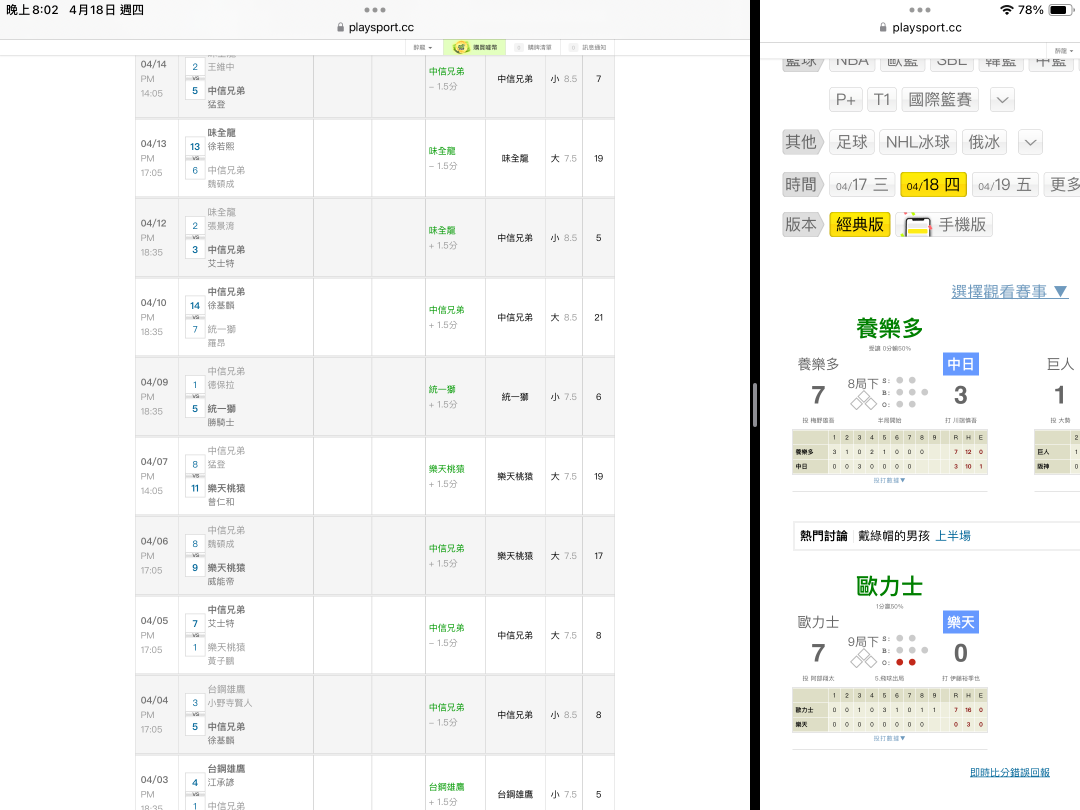The width and height of the screenshot is (1080, 810).
Task: Tap the 14 score box in 04/10 game
Action: pyautogui.click(x=195, y=306)
